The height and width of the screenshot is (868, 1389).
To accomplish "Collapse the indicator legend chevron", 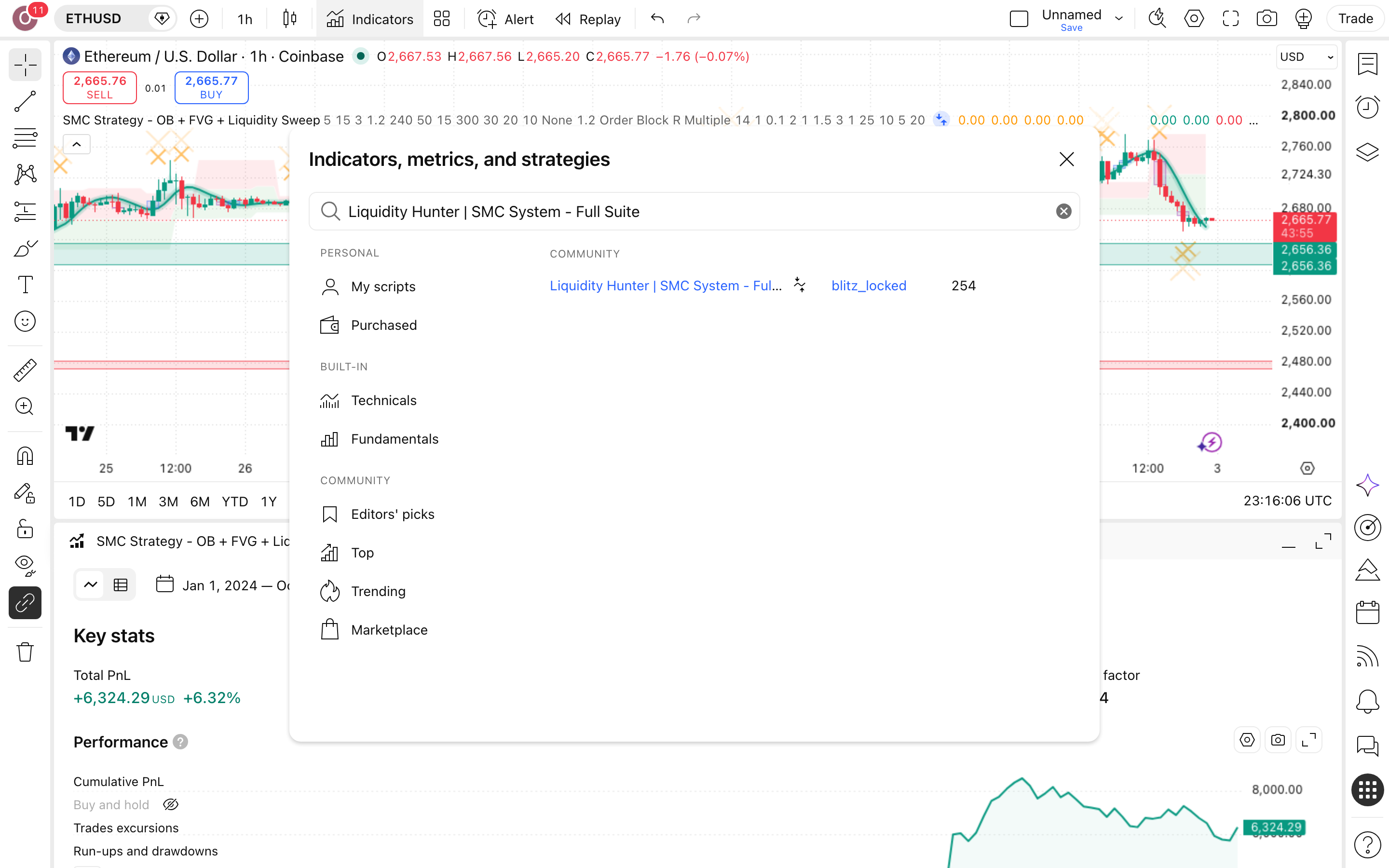I will click(77, 144).
